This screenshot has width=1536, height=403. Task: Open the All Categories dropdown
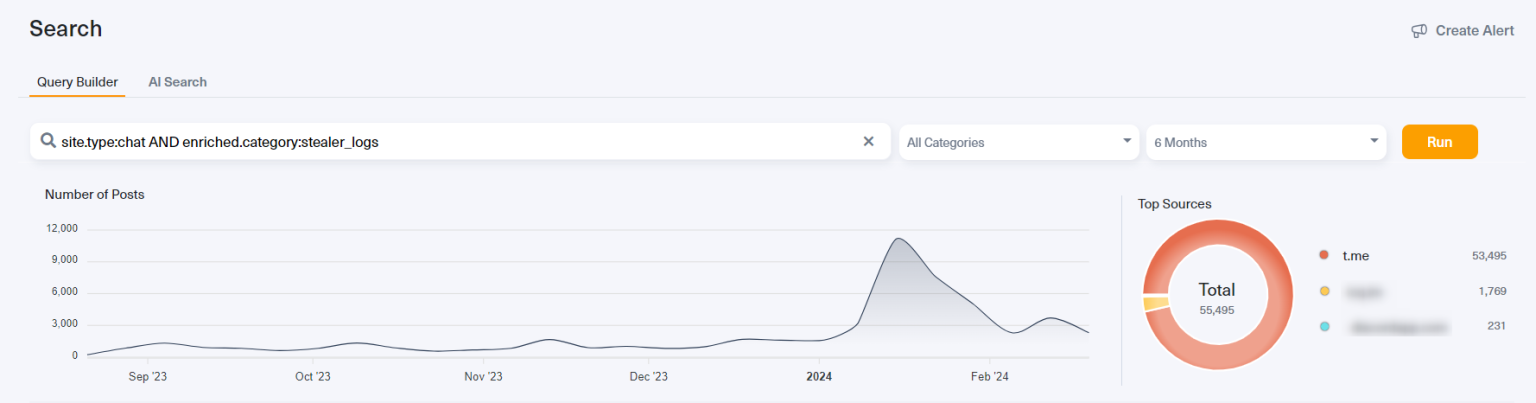click(1018, 142)
